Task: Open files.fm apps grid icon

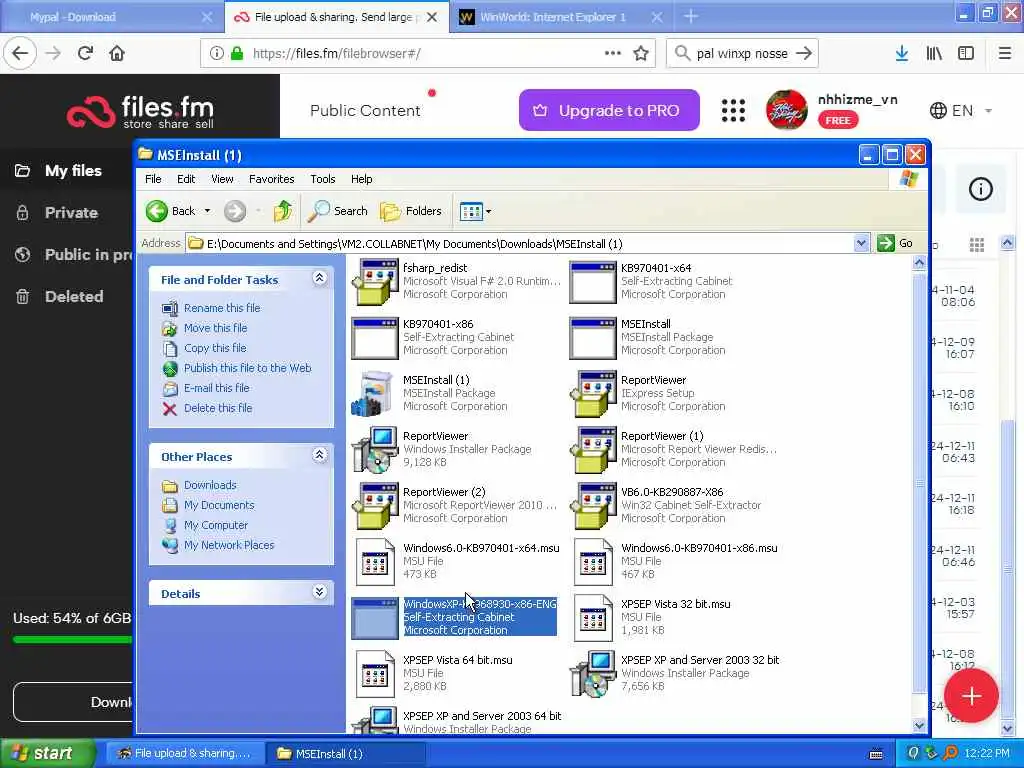Action: pos(733,110)
